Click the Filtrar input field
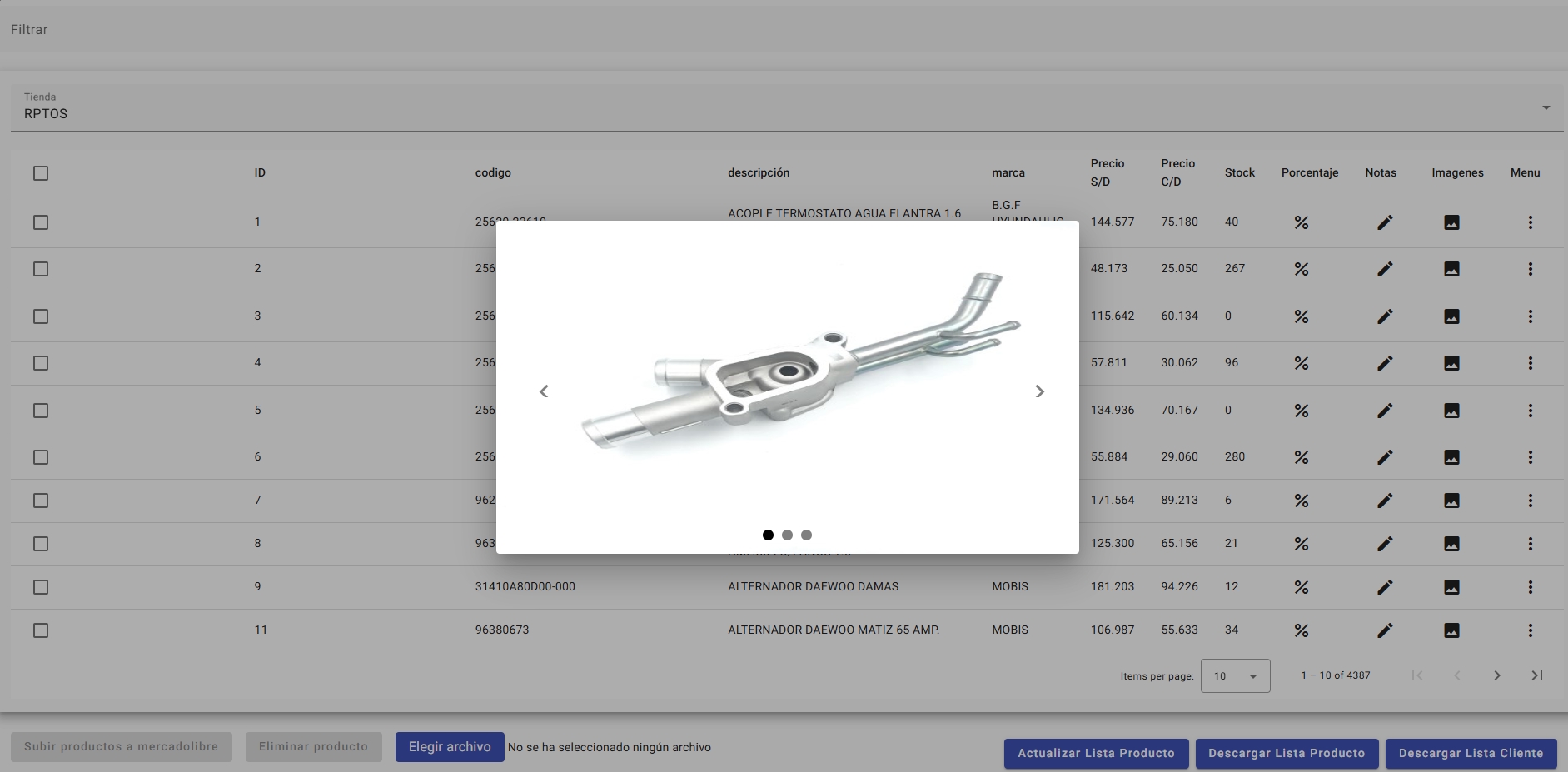 tap(783, 30)
